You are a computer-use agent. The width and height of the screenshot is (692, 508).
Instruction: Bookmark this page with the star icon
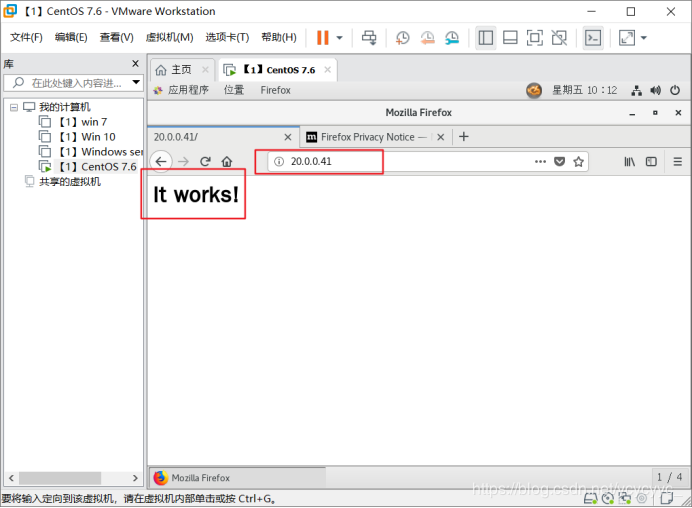578,161
